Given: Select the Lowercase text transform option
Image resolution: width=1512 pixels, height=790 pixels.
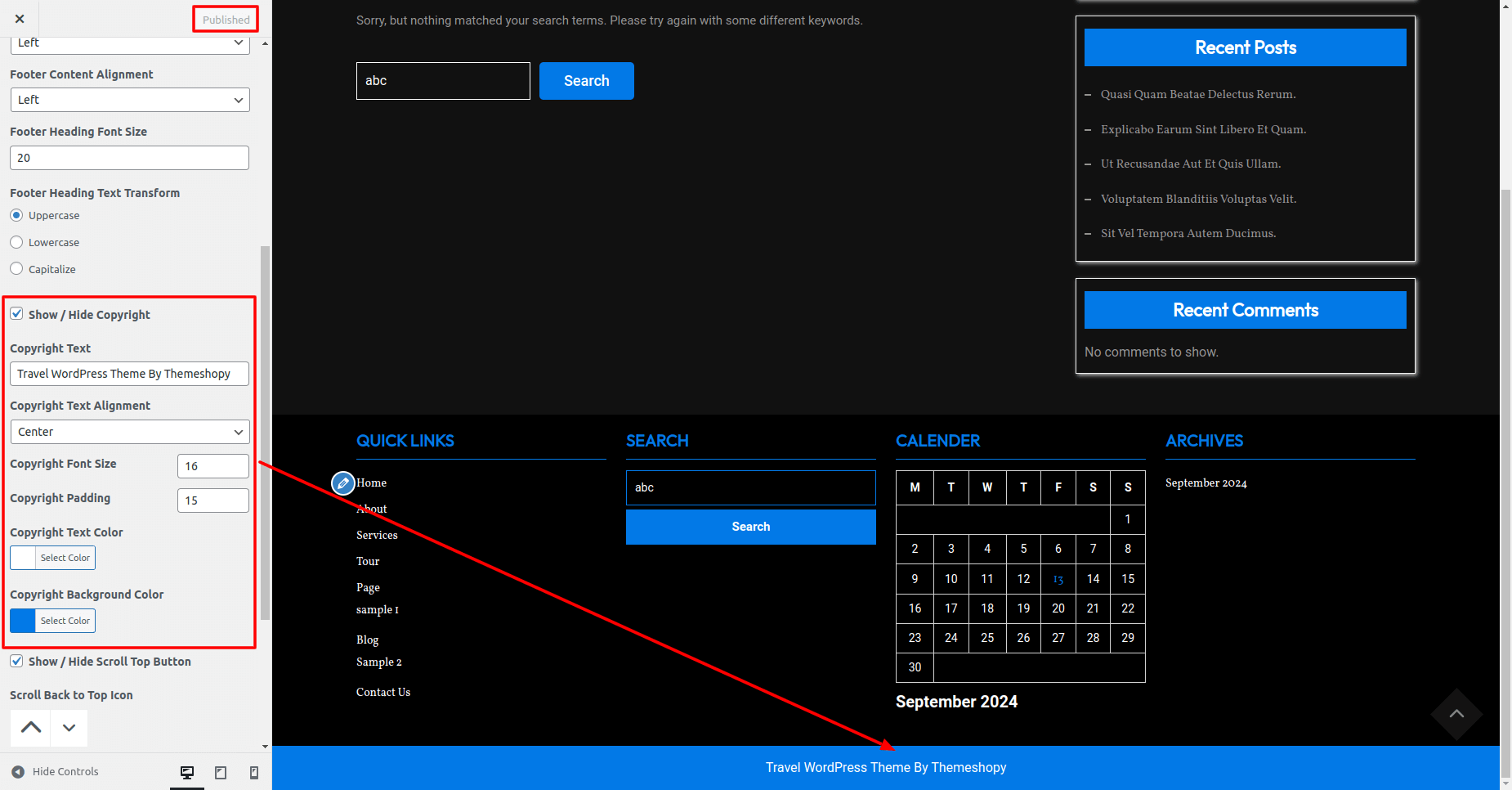Looking at the screenshot, I should (16, 242).
